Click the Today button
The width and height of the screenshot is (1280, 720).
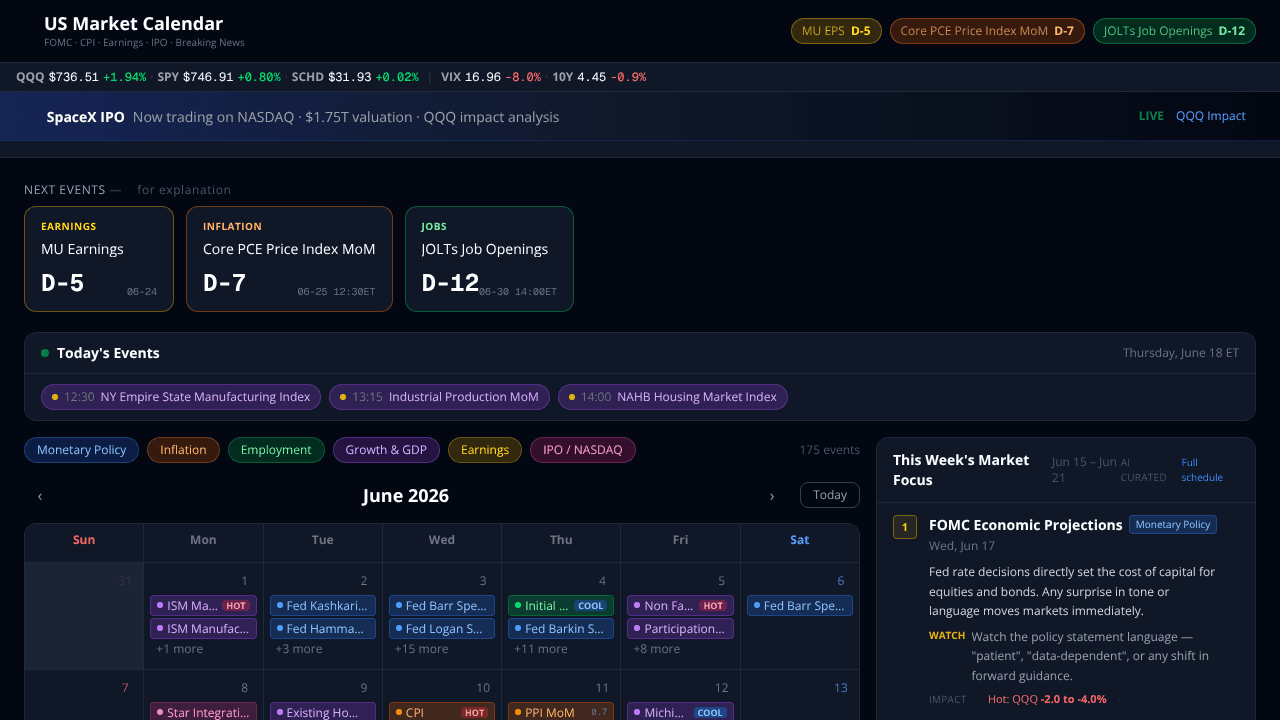(x=830, y=495)
